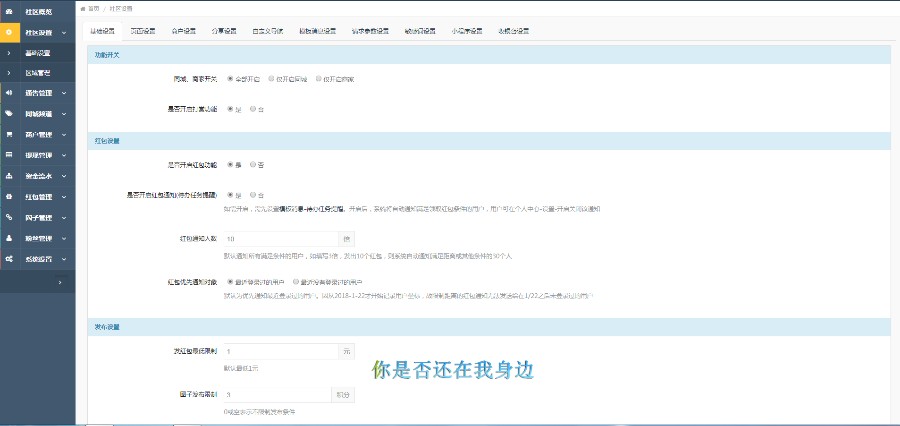Screen dimensions: 900x426
Task: Click the chain-link icon for 圈子管理
Action: (9, 218)
